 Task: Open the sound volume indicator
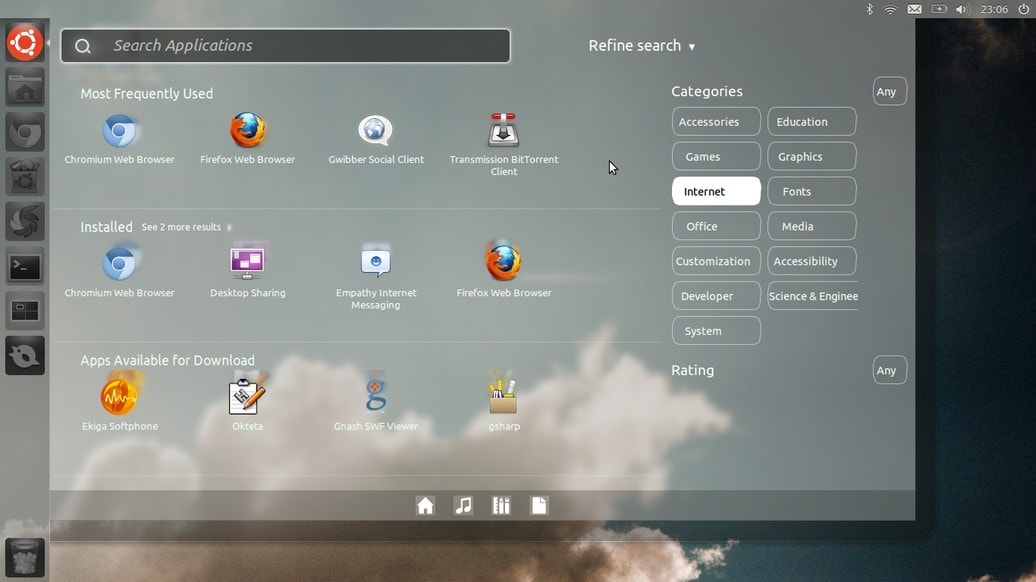[x=961, y=9]
